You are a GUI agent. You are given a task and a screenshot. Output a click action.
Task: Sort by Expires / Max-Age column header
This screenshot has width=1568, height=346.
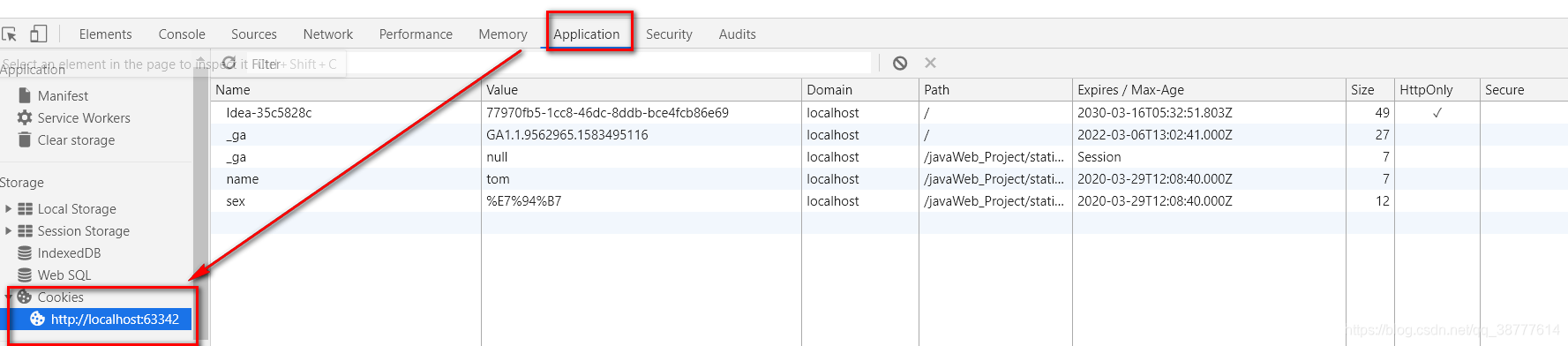[1209, 90]
